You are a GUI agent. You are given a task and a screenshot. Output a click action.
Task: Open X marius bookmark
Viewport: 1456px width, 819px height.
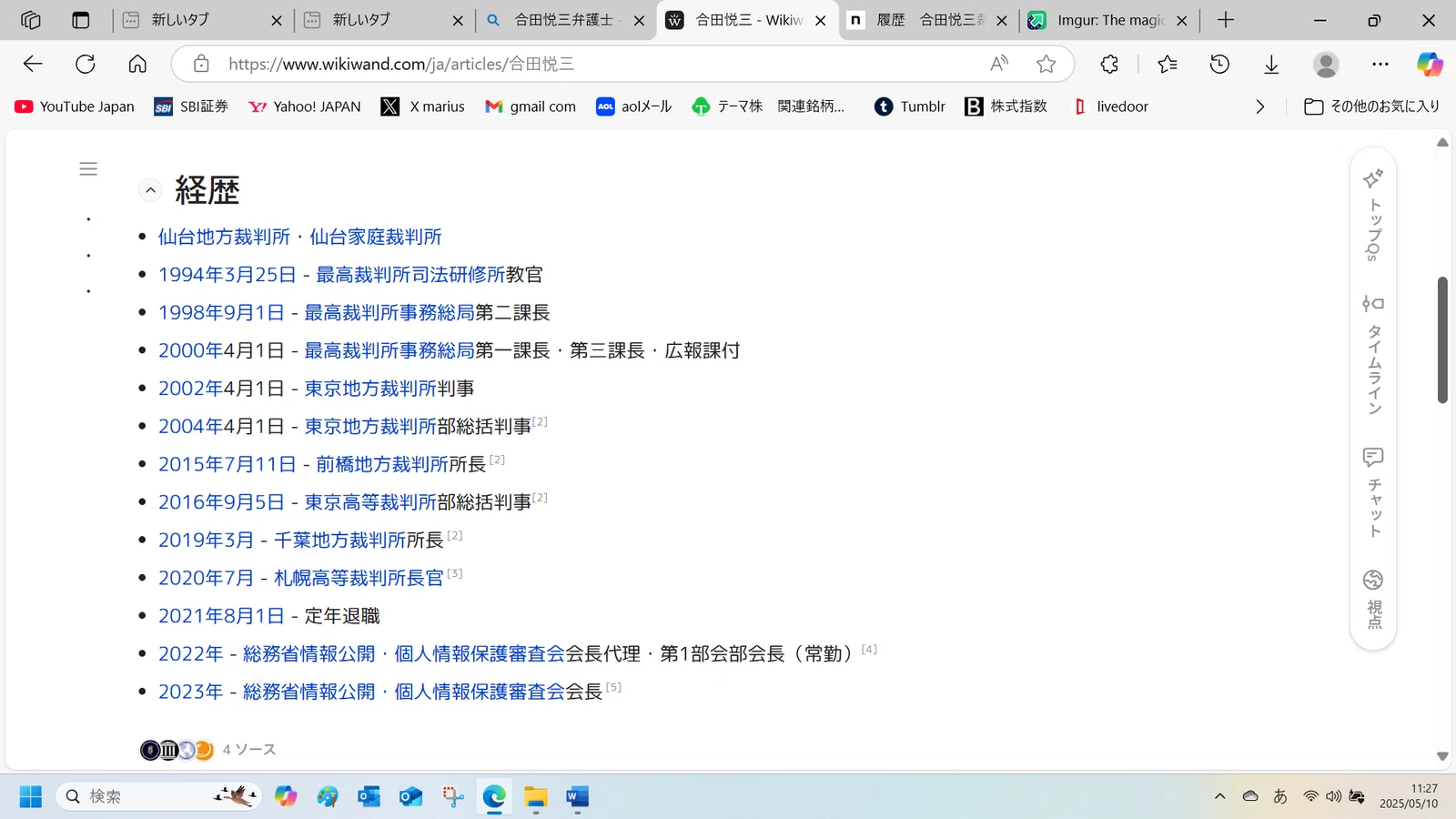[423, 106]
